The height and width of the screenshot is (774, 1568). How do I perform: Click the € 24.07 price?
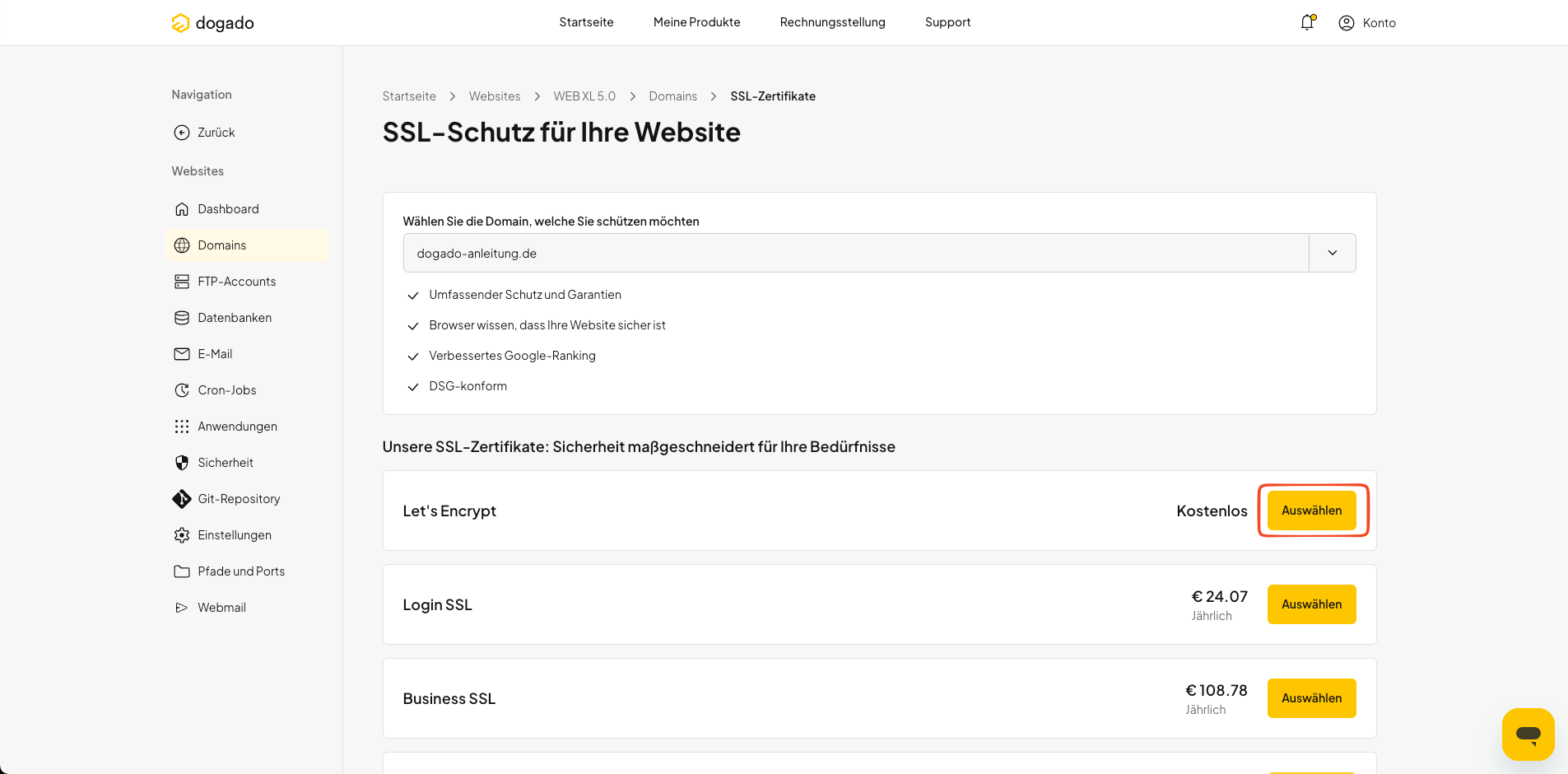pyautogui.click(x=1220, y=596)
